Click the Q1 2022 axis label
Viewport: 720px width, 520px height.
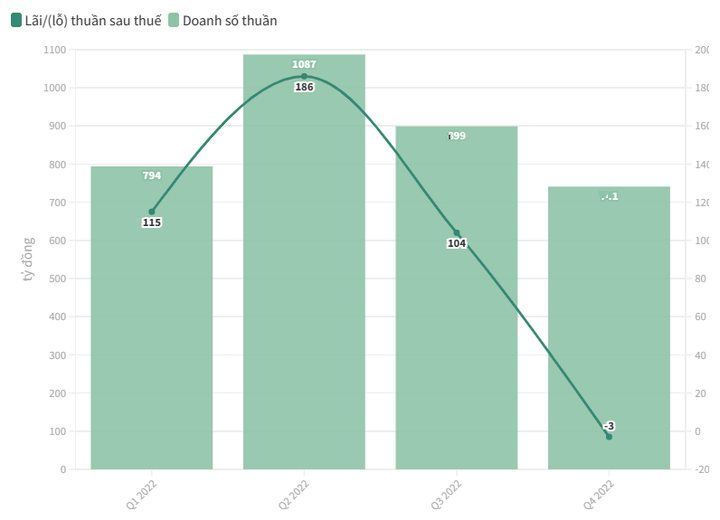tap(140, 494)
